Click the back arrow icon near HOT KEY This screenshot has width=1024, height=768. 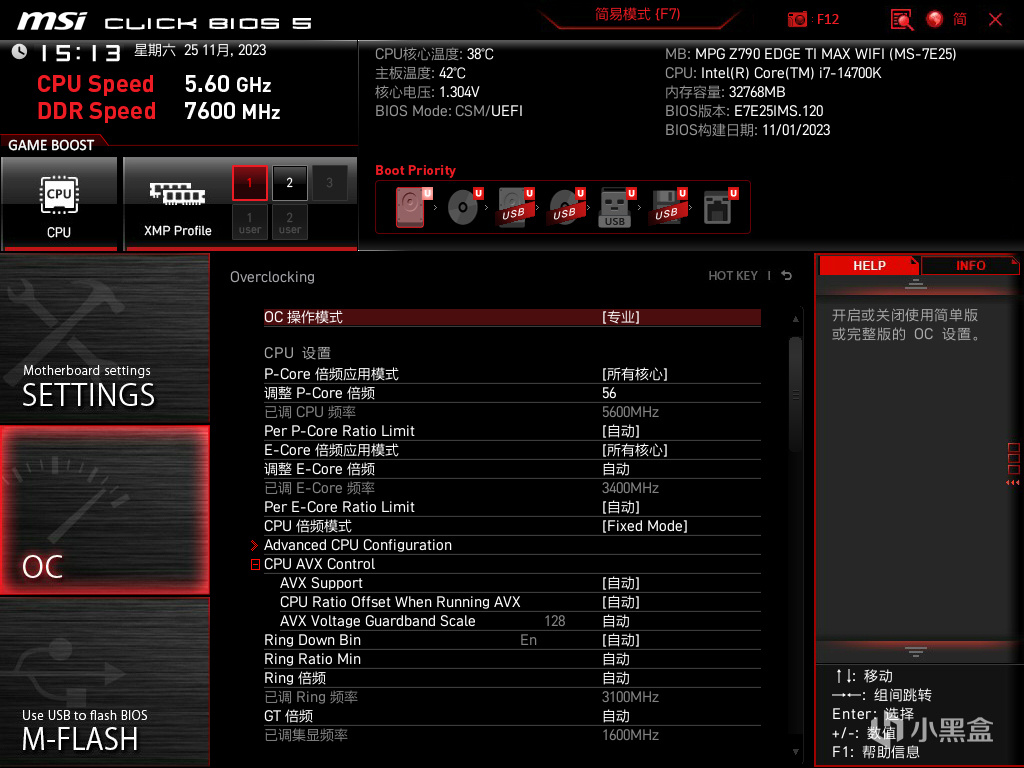coord(787,276)
